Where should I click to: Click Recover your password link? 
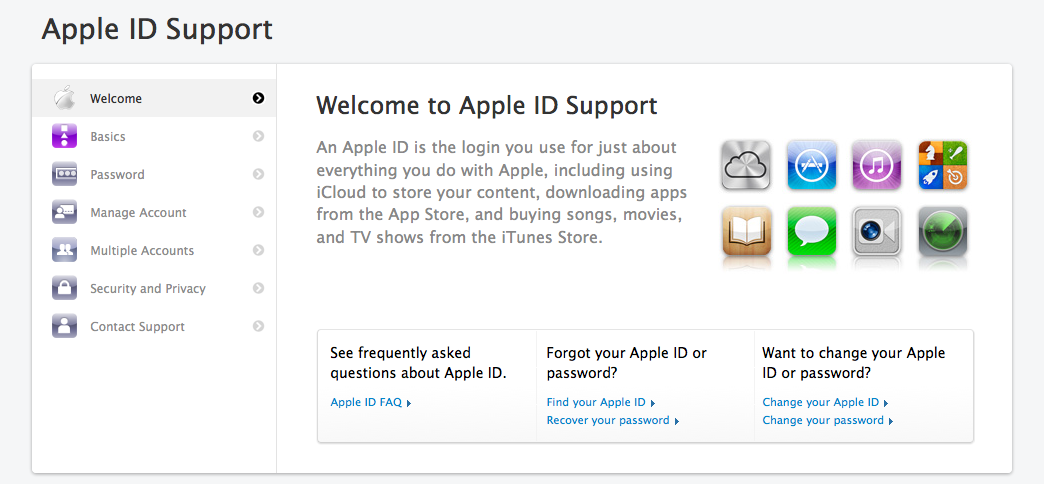613,420
